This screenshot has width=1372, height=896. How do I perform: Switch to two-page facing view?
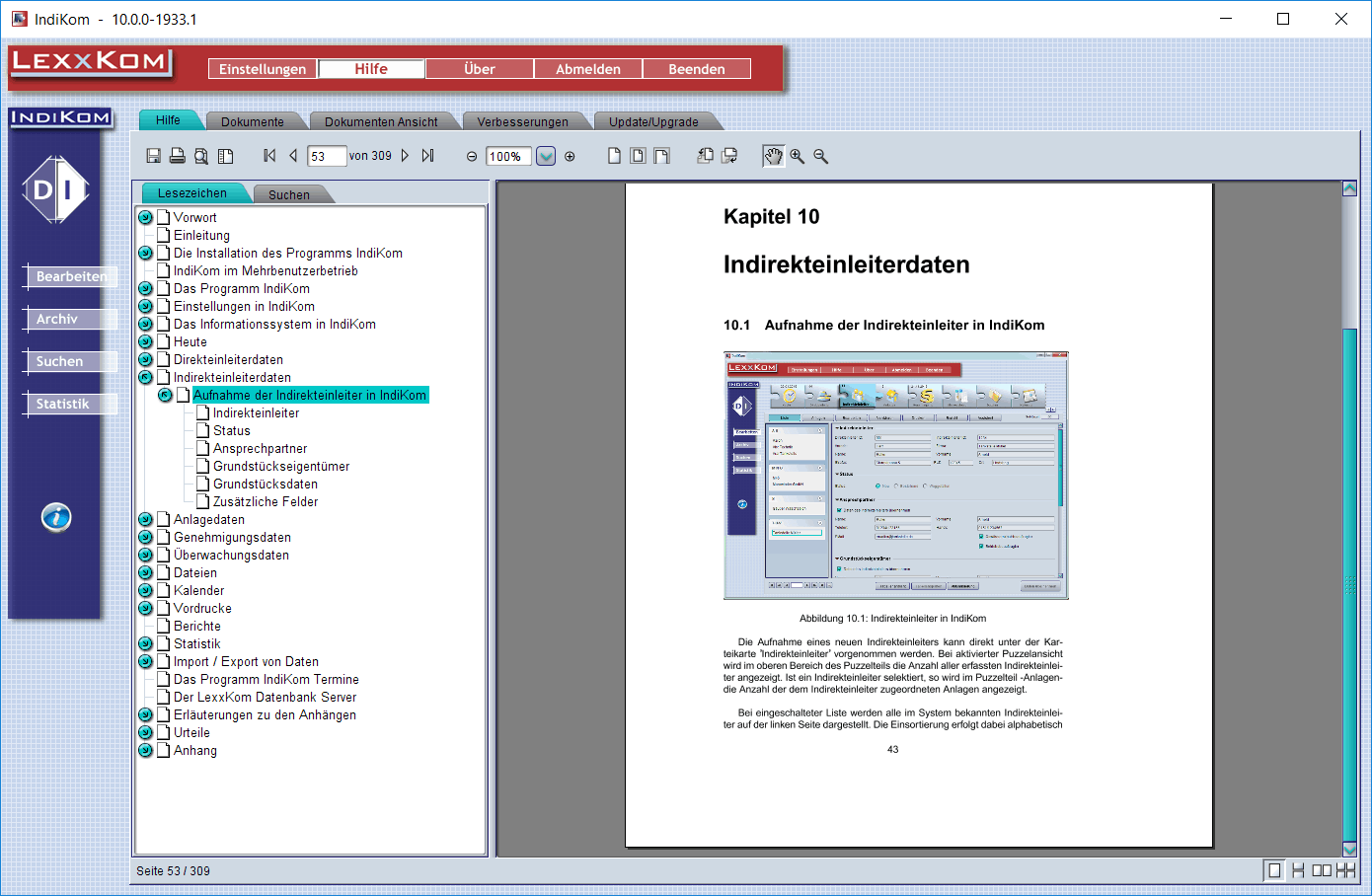(1322, 870)
